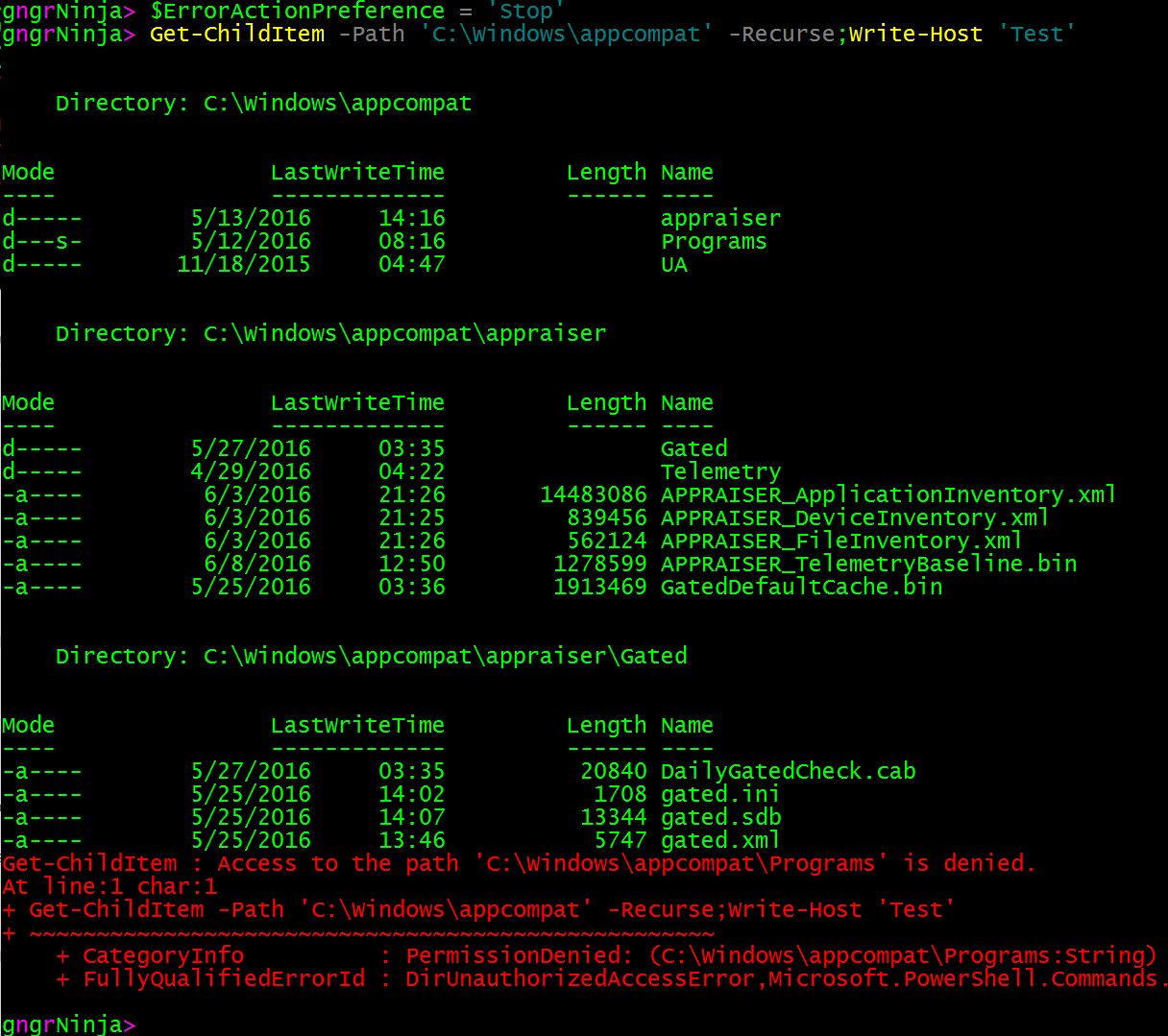Image resolution: width=1168 pixels, height=1036 pixels.
Task: Click the DailyGatedCheck.cab file name
Action: click(788, 771)
